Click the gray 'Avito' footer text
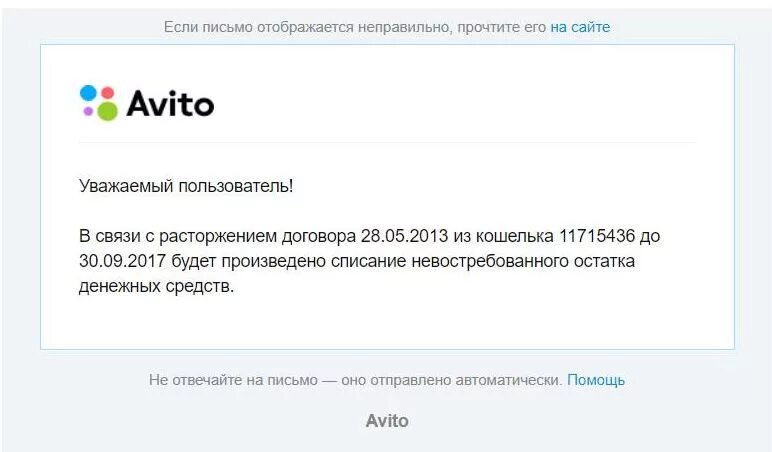 387,421
